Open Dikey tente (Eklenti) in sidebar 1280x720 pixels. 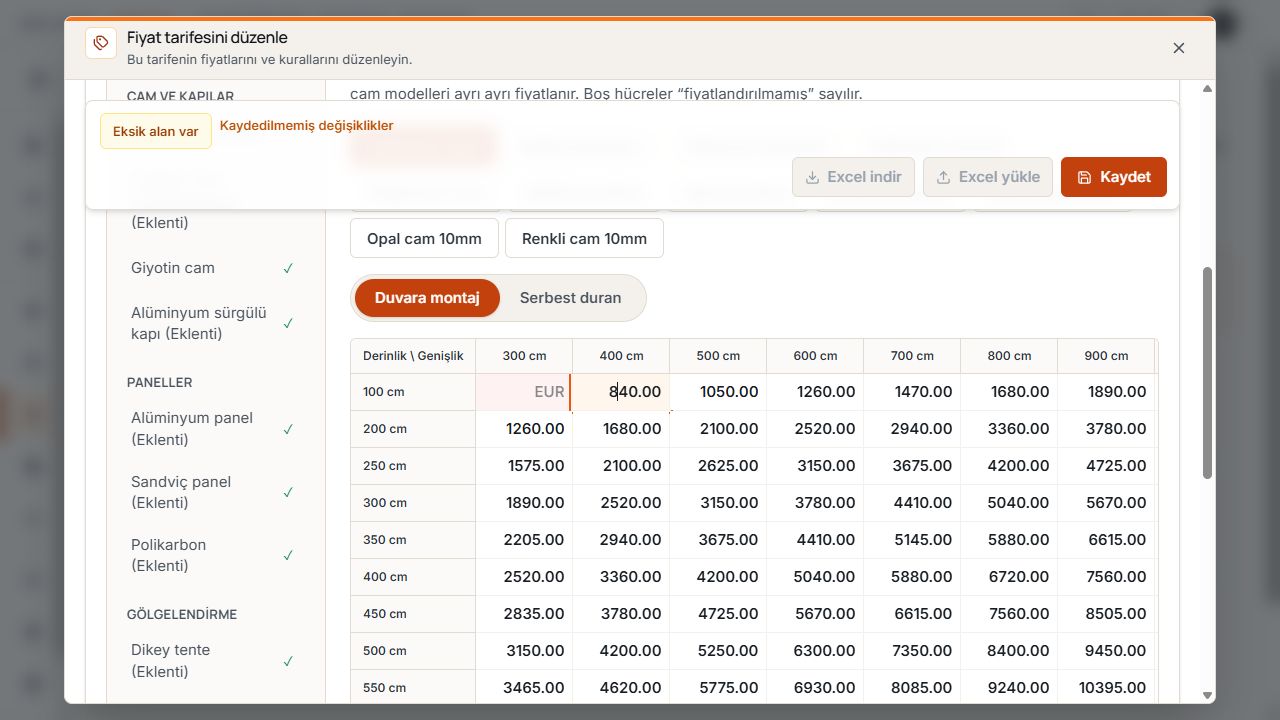pyautogui.click(x=212, y=660)
